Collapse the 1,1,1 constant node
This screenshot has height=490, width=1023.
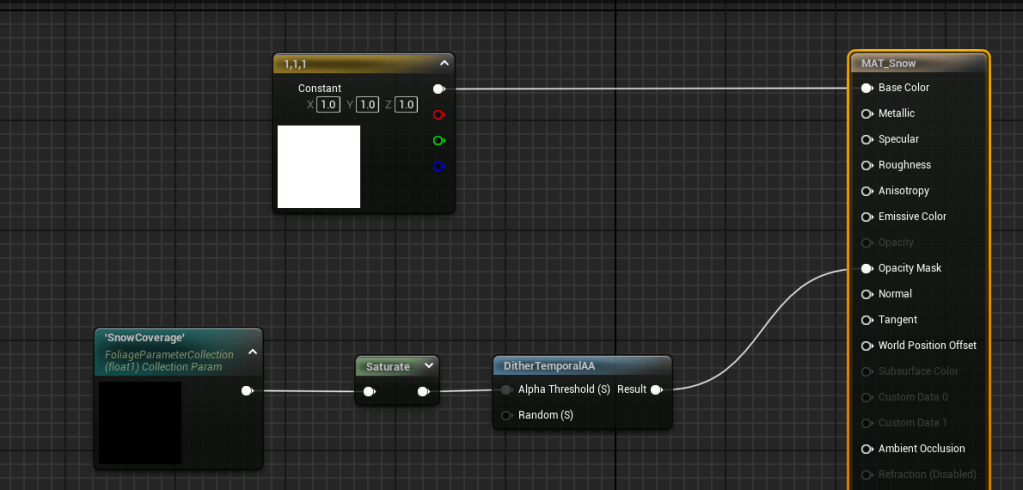tap(442, 63)
